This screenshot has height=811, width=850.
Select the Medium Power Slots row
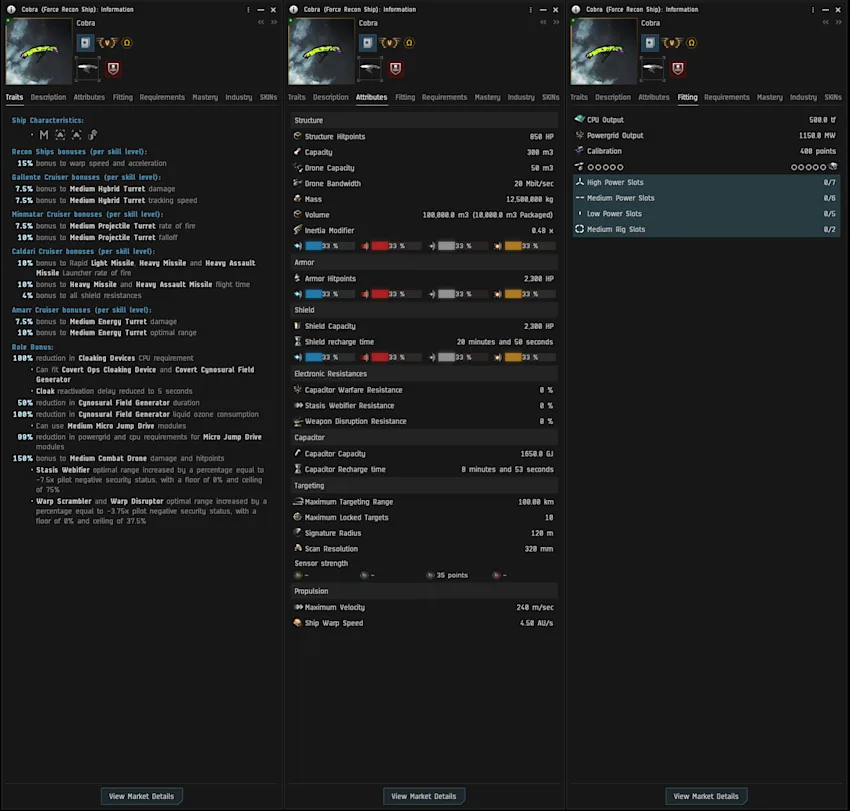(706, 198)
